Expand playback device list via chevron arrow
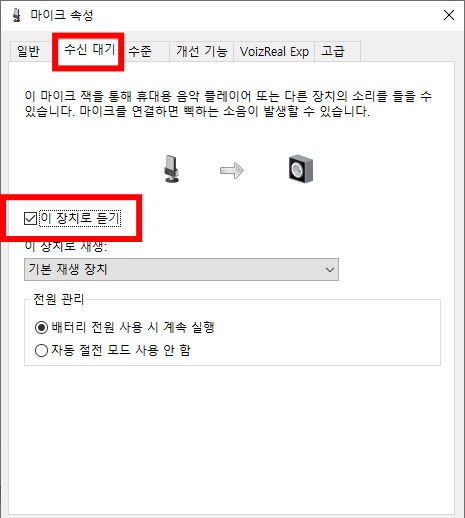Screen dimensions: 465x518 (330, 269)
